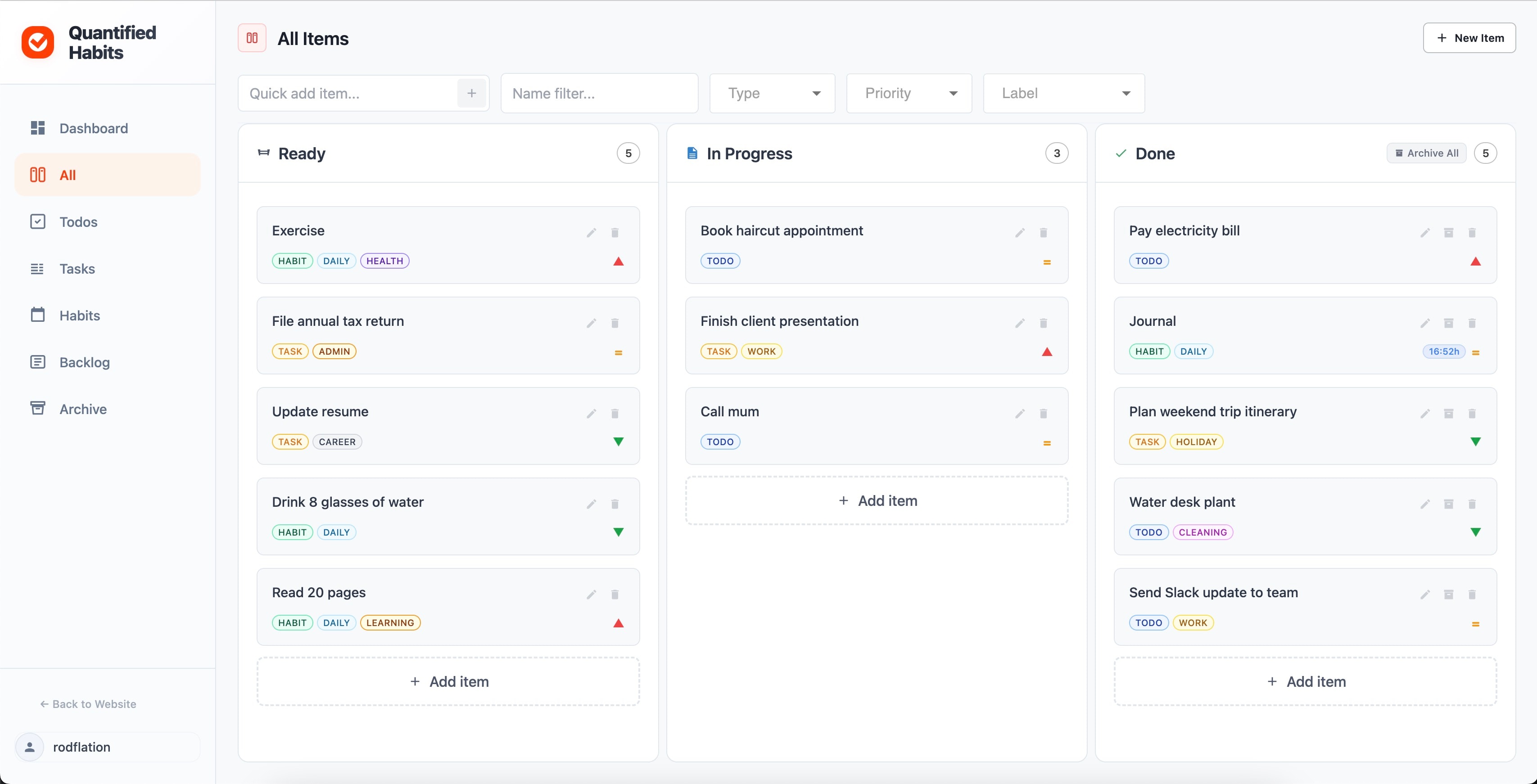Select Tasks in sidebar navigation
The height and width of the screenshot is (784, 1537).
(x=108, y=269)
